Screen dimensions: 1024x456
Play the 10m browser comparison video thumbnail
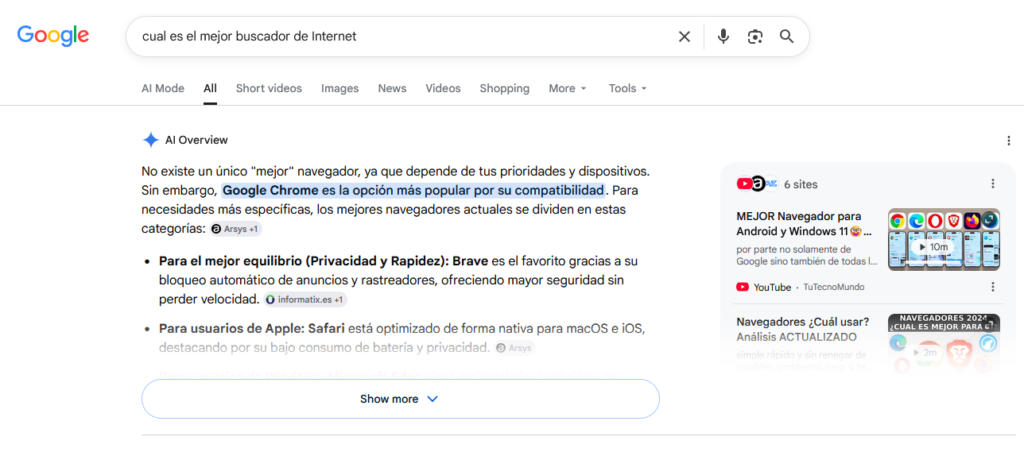pos(944,239)
